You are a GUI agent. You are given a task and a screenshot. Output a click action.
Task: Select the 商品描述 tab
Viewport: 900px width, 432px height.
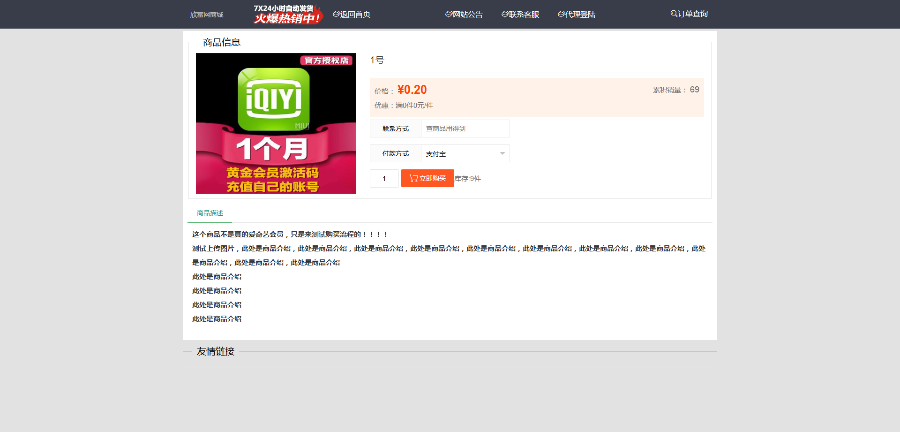(x=210, y=213)
